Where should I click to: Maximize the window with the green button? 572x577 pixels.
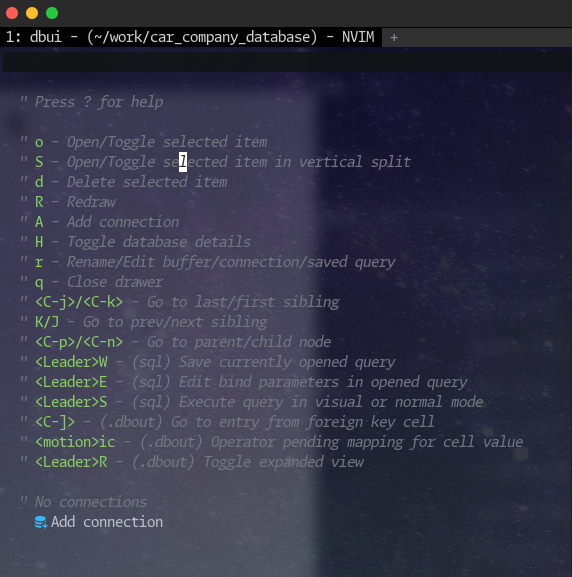click(x=52, y=13)
